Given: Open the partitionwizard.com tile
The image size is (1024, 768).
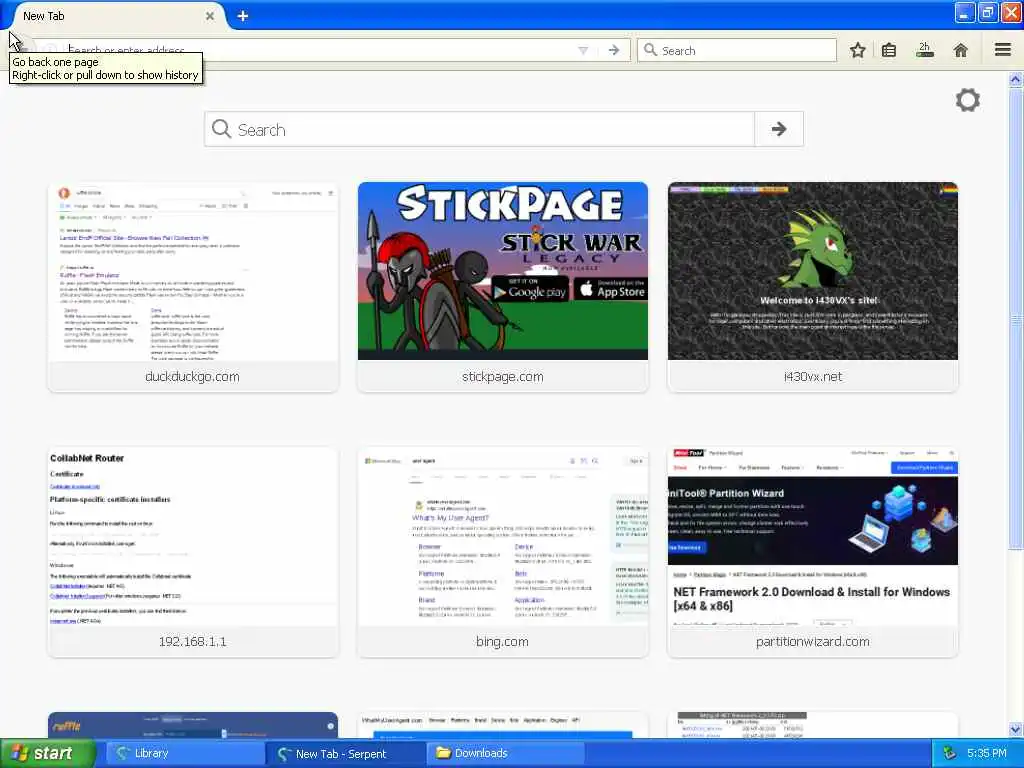Looking at the screenshot, I should [813, 552].
